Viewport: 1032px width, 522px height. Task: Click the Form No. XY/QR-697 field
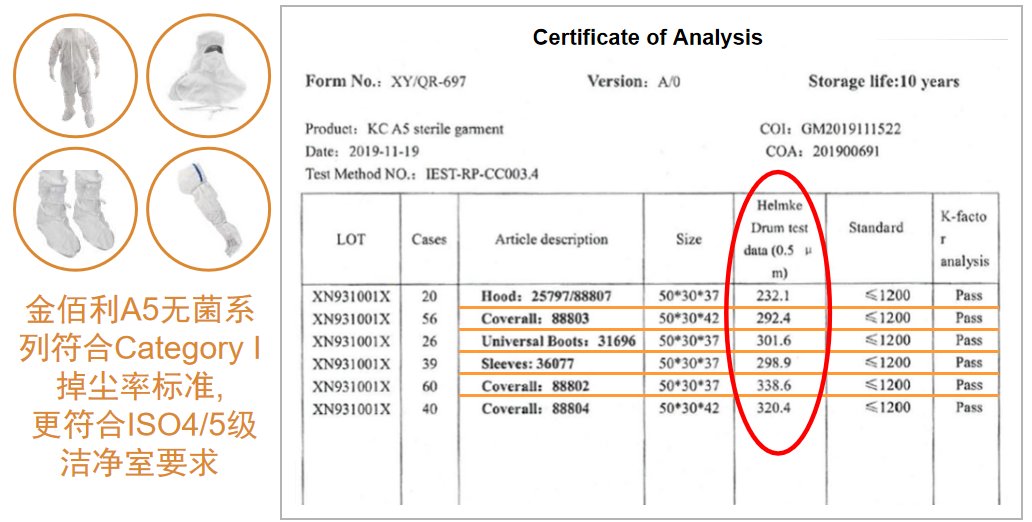(x=385, y=82)
